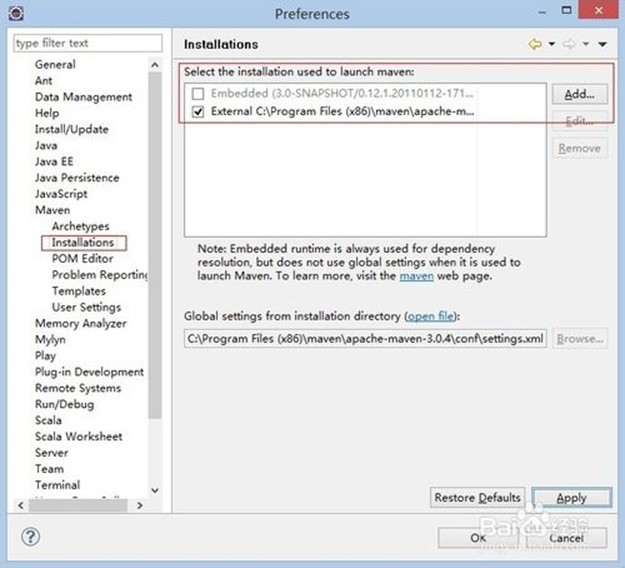Click the tree scroll left arrow
Screen dimensions: 625x568
tap(21, 505)
